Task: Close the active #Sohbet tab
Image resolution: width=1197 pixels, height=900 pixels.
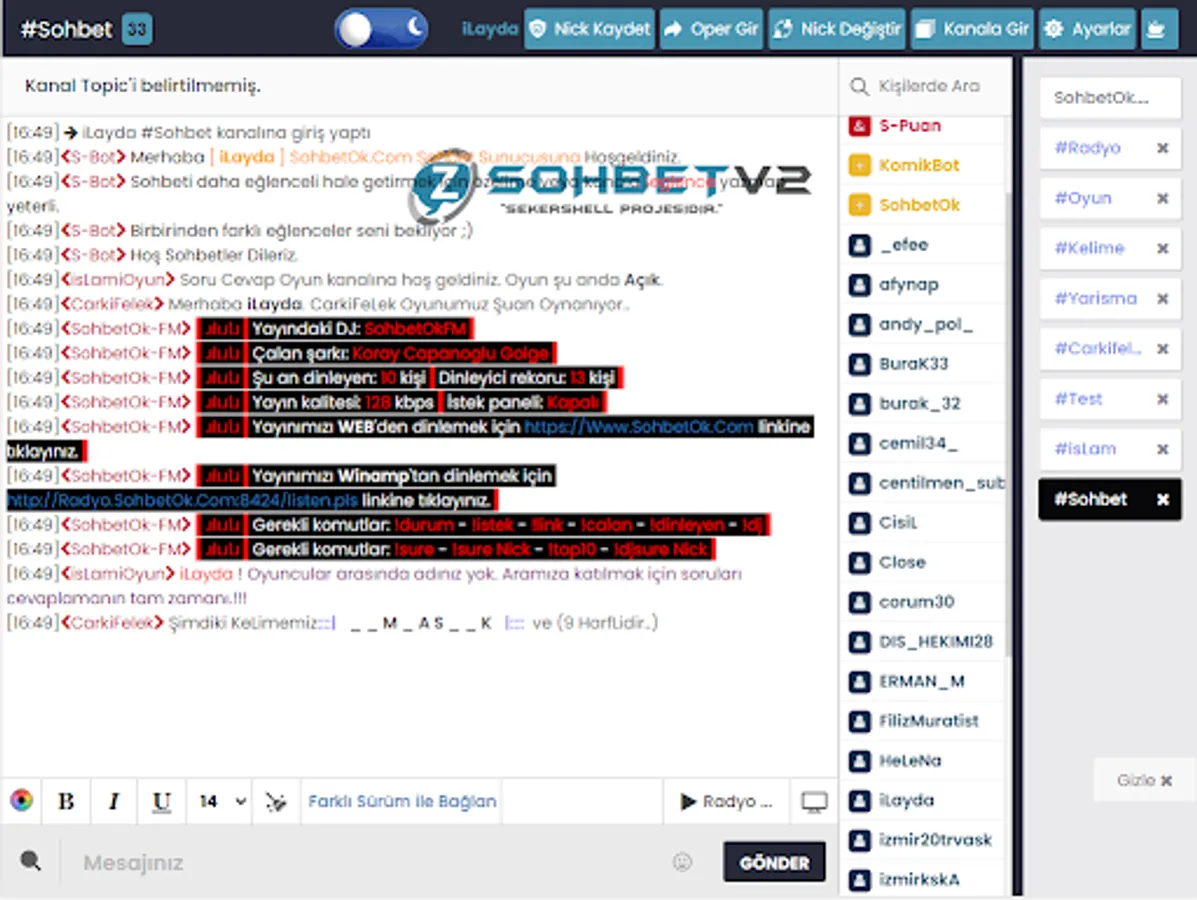Action: coord(1162,499)
